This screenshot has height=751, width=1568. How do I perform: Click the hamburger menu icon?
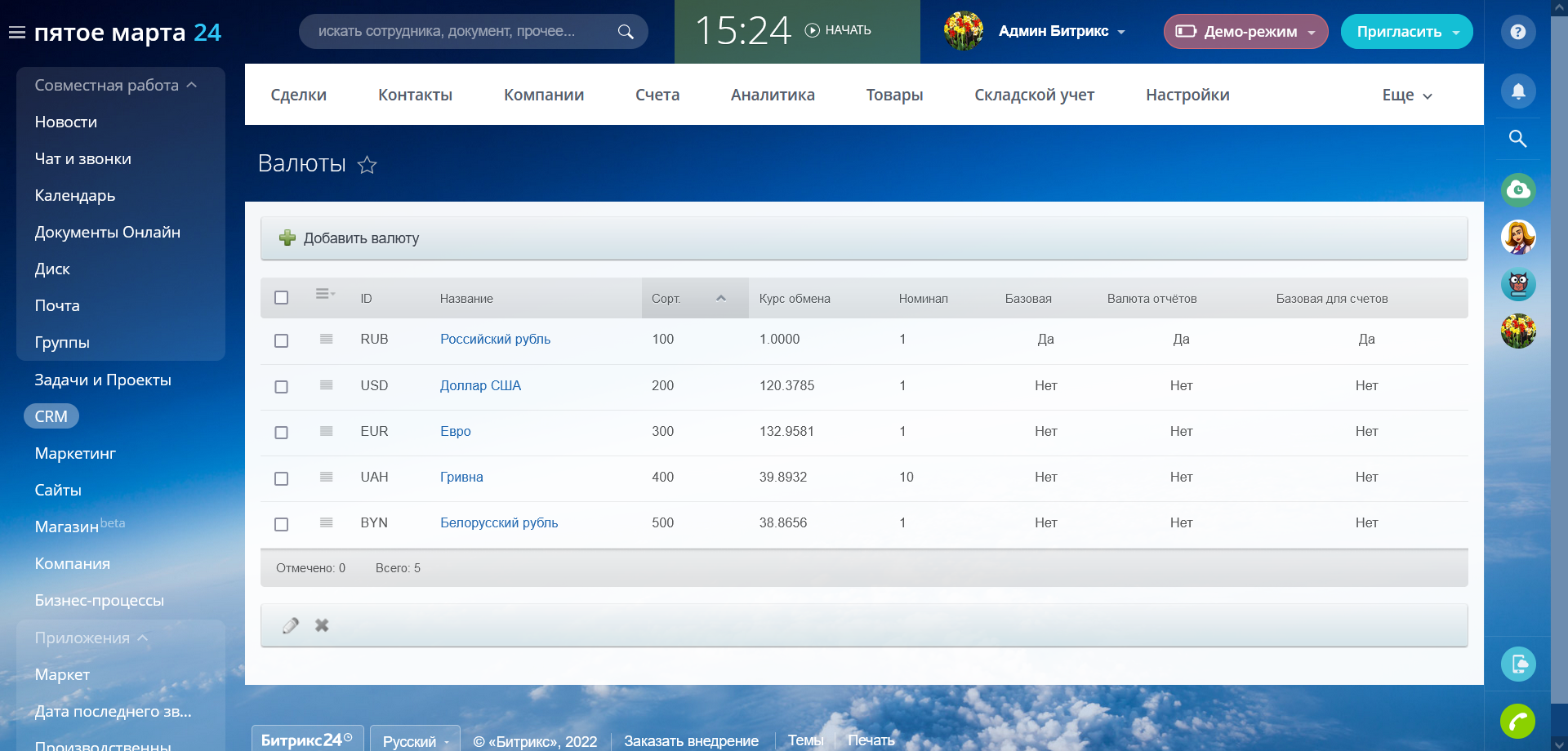coord(16,33)
